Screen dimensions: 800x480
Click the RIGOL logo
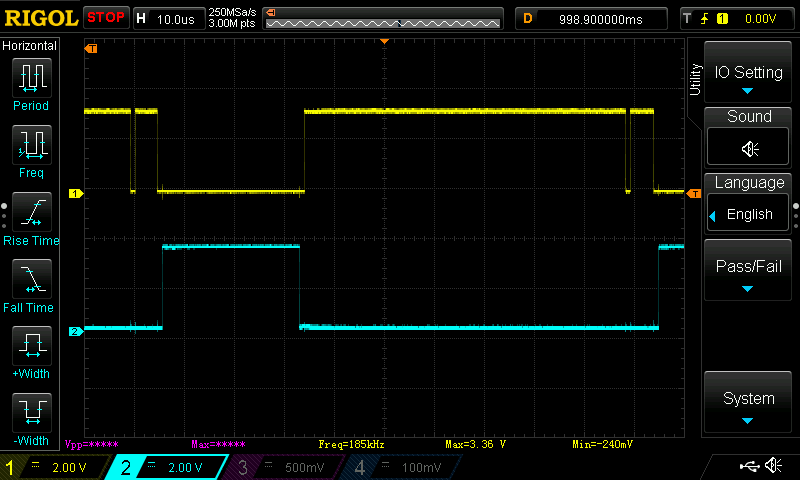pos(41,18)
